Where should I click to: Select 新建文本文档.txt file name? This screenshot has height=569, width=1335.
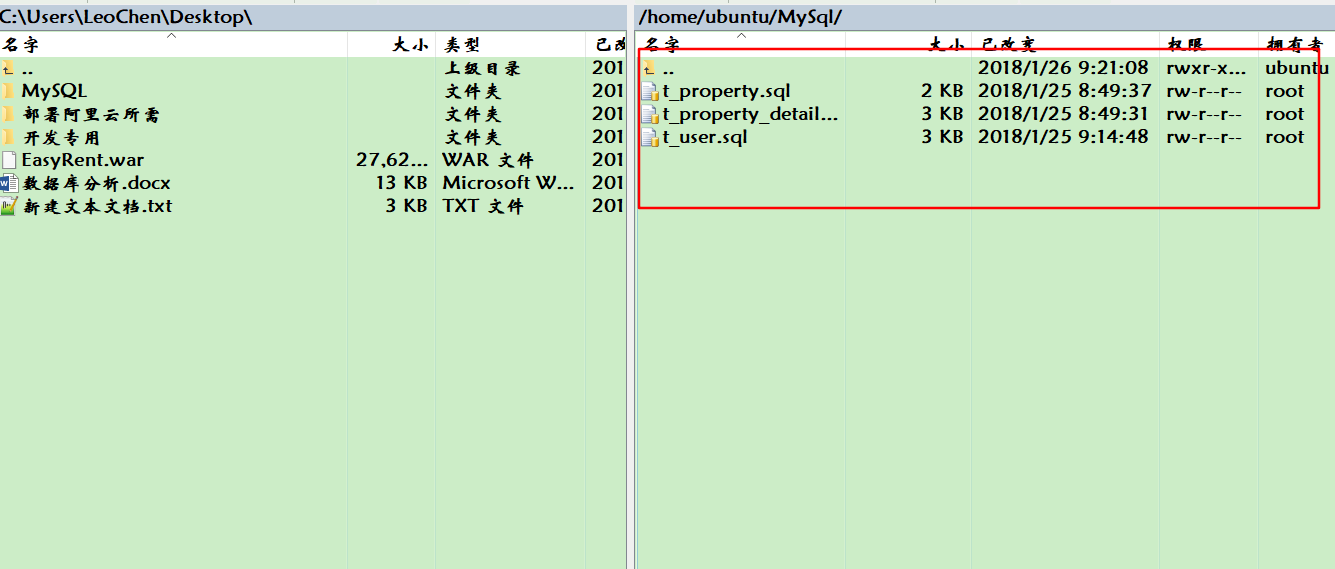click(x=97, y=206)
